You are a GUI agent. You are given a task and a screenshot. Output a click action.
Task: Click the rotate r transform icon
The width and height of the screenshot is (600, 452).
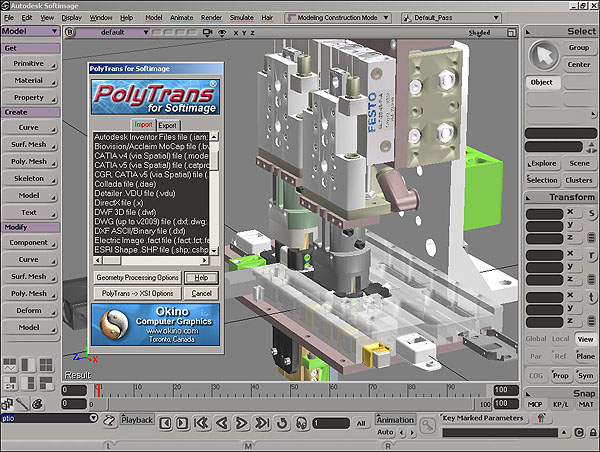click(591, 255)
